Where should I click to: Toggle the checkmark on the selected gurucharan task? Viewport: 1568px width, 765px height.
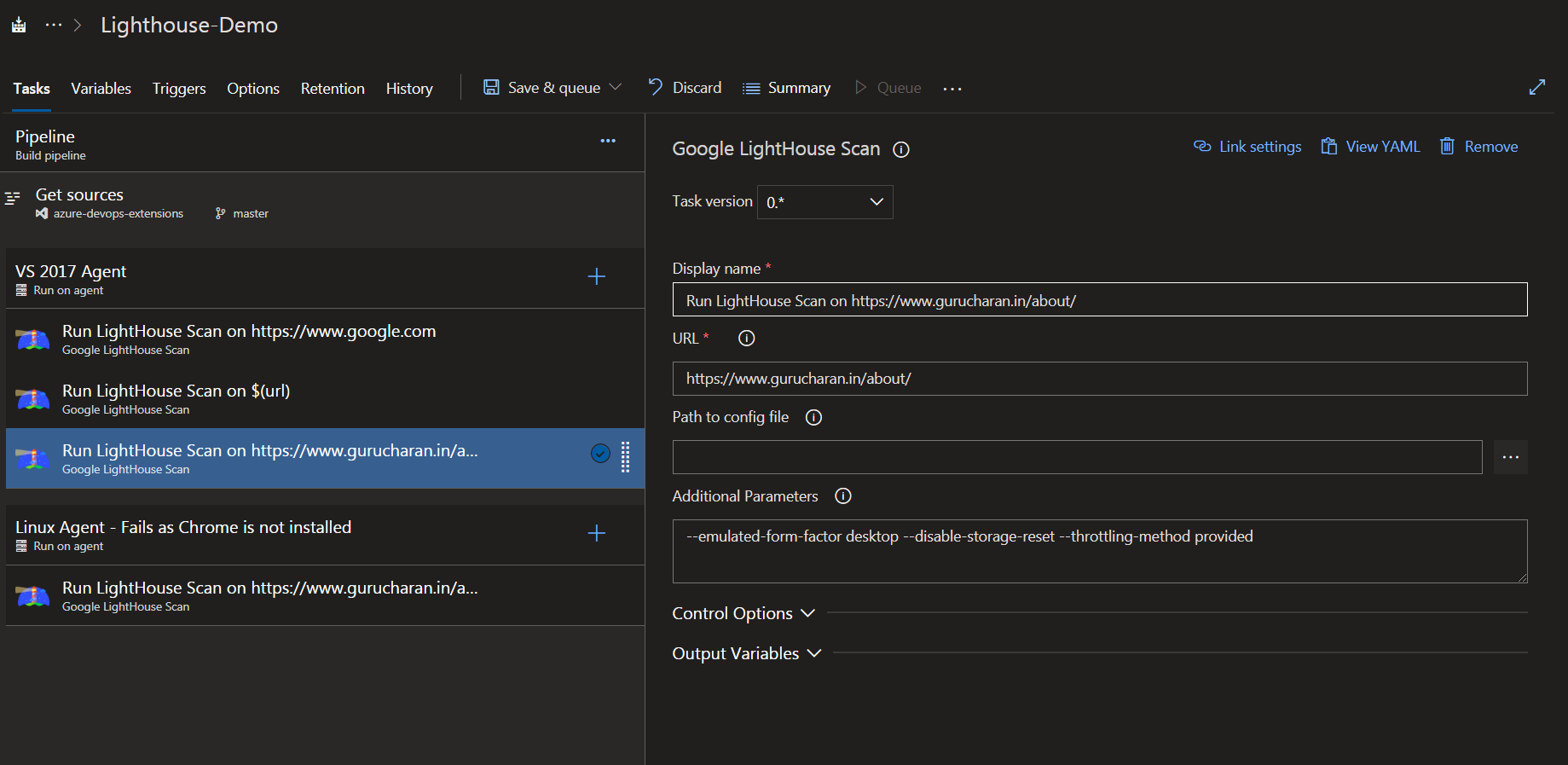(x=600, y=454)
